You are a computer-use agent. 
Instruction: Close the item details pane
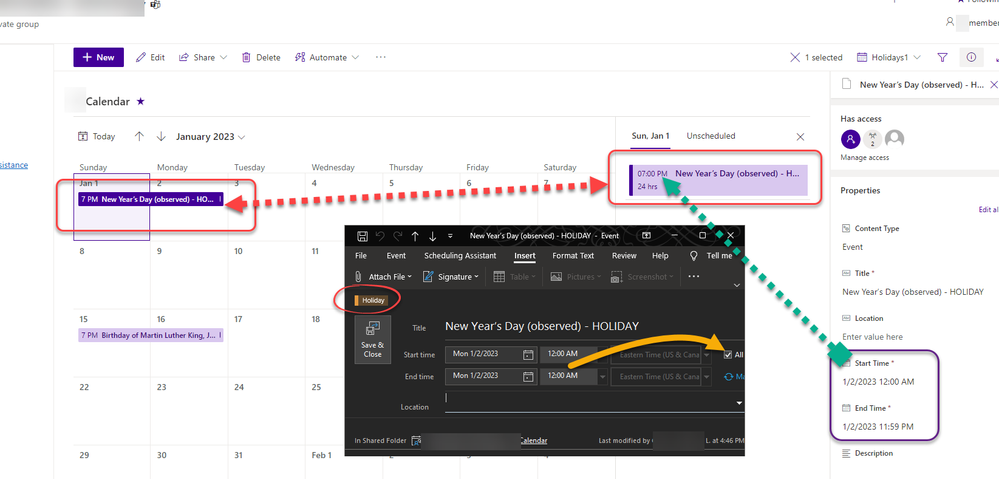pos(993,84)
